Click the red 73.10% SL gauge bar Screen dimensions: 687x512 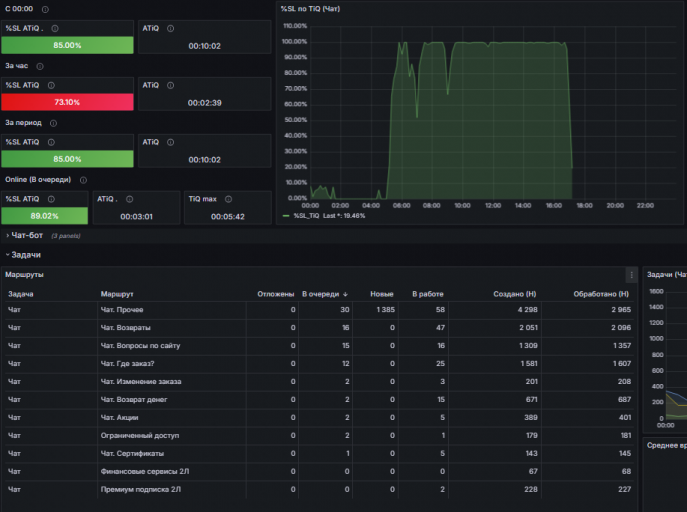(67, 102)
